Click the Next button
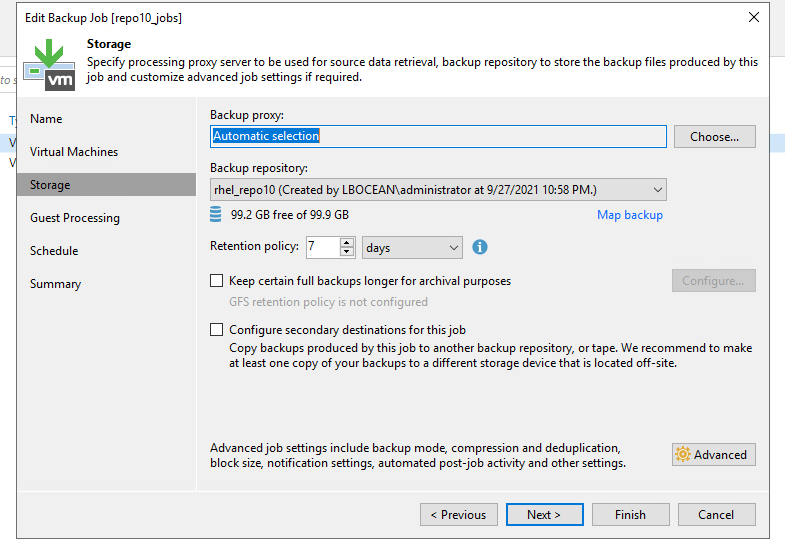 [543, 514]
